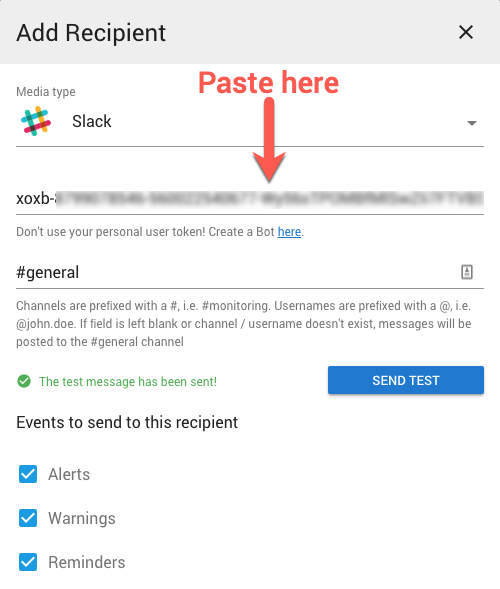This screenshot has width=500, height=589.
Task: Click the SEND TEST button
Action: [406, 380]
